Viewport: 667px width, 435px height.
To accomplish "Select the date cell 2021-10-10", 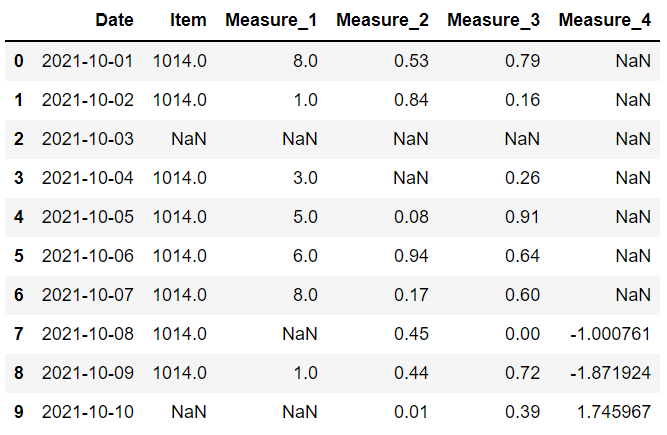I will (87, 413).
